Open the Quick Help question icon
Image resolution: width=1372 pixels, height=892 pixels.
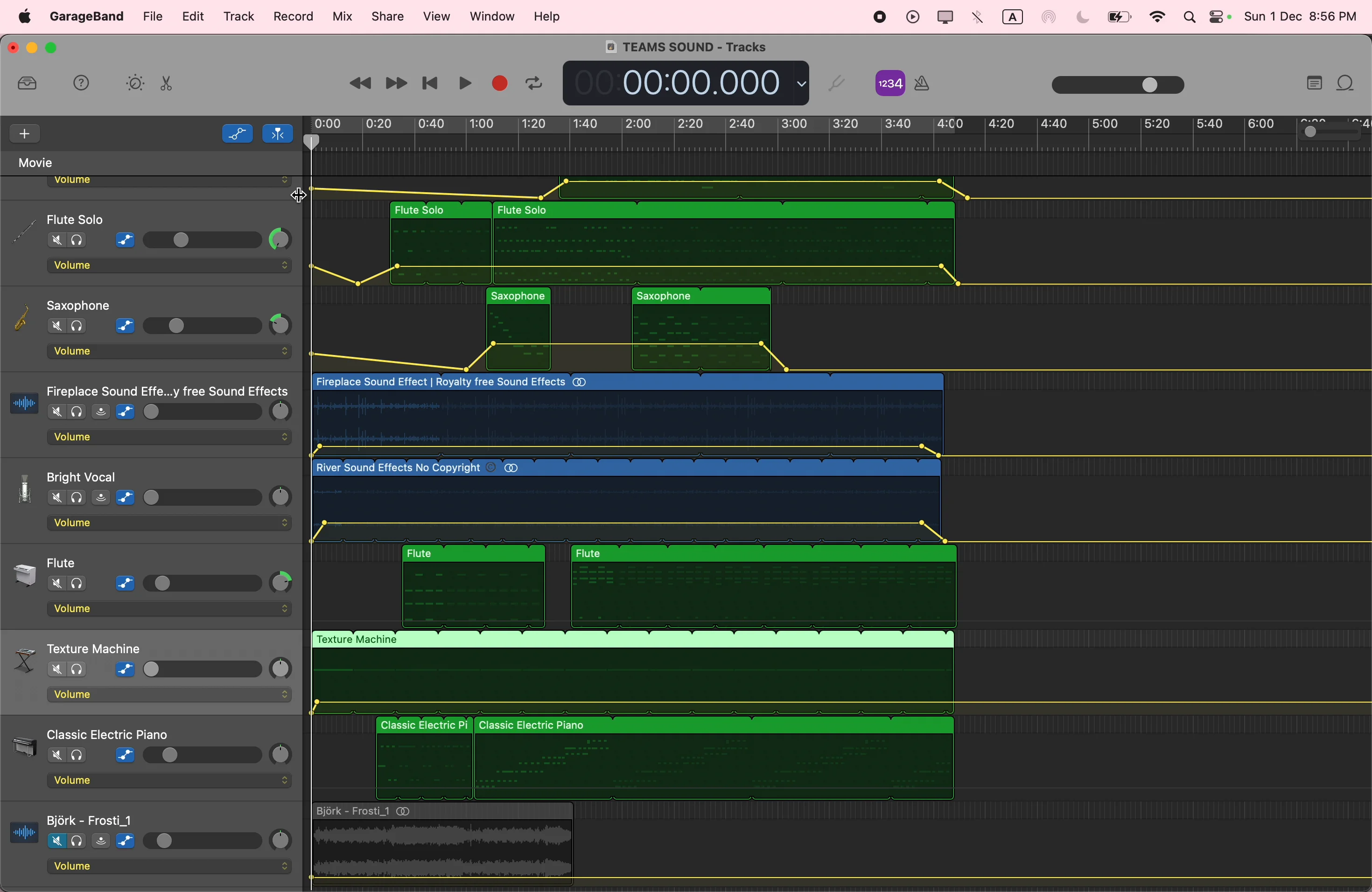coord(82,84)
